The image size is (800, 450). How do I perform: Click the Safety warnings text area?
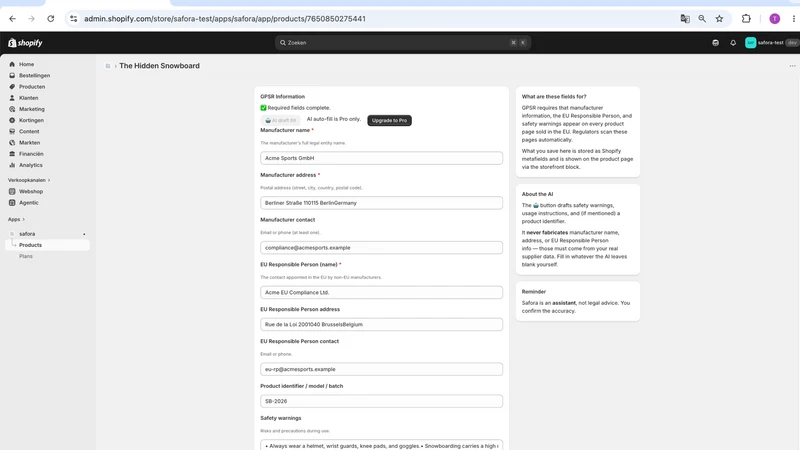[x=381, y=445]
